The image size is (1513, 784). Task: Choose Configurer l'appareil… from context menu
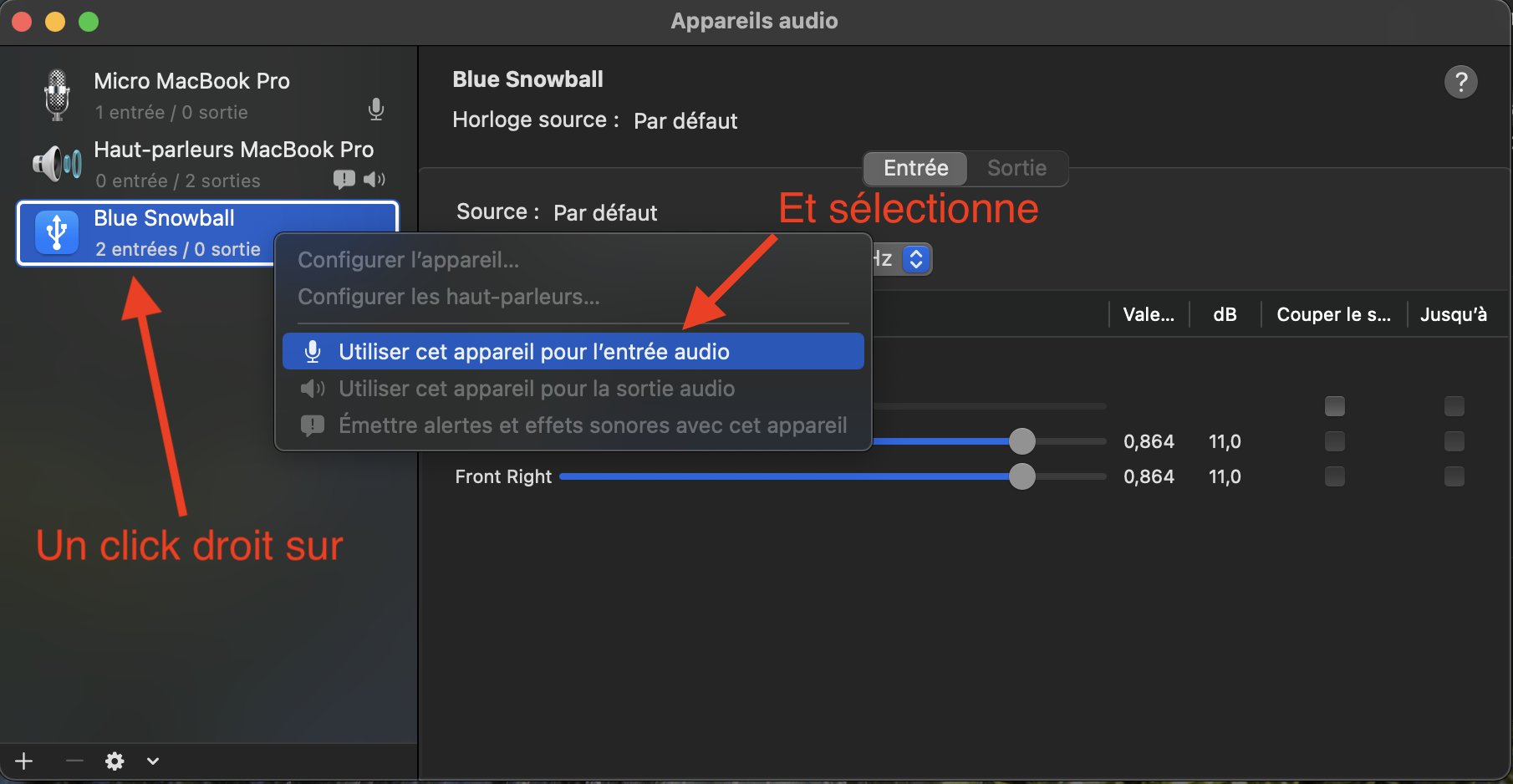[x=573, y=260]
